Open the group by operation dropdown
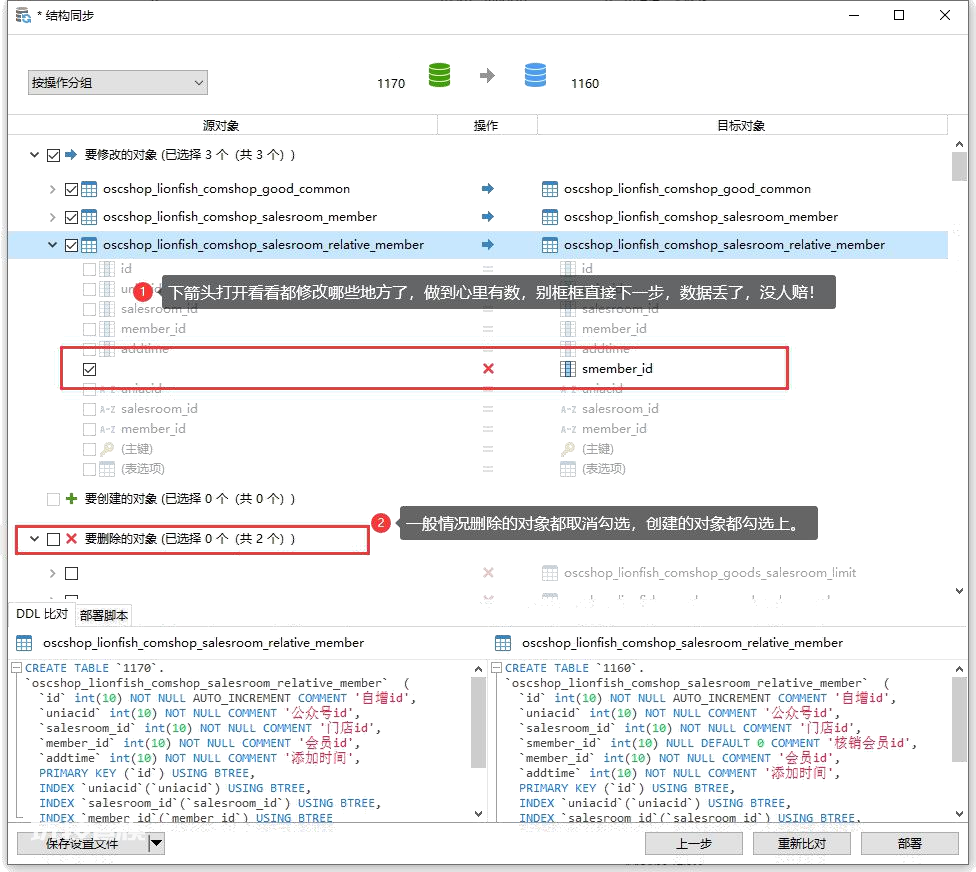 pyautogui.click(x=118, y=82)
